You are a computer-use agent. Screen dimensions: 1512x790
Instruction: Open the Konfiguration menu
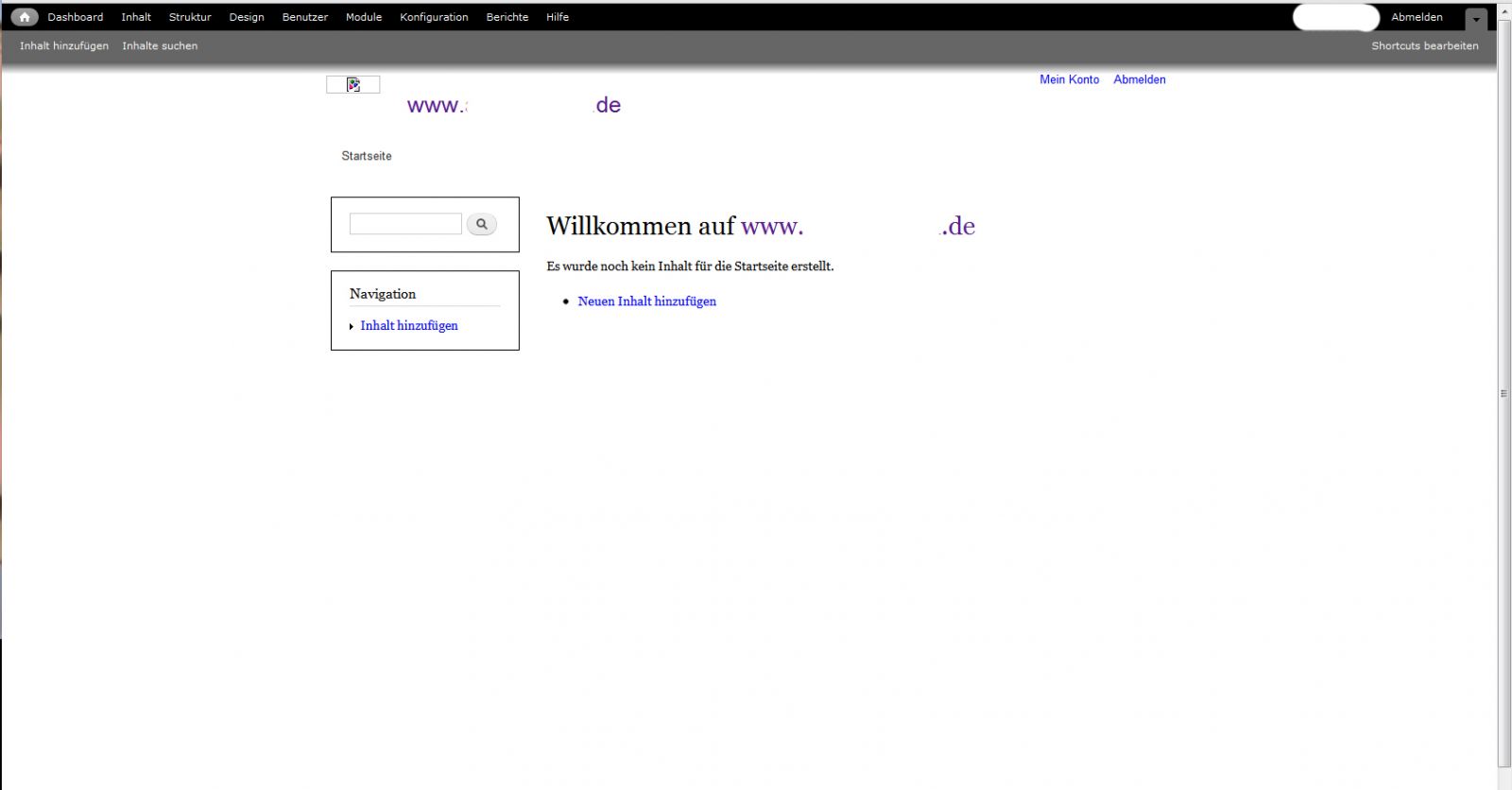[434, 17]
